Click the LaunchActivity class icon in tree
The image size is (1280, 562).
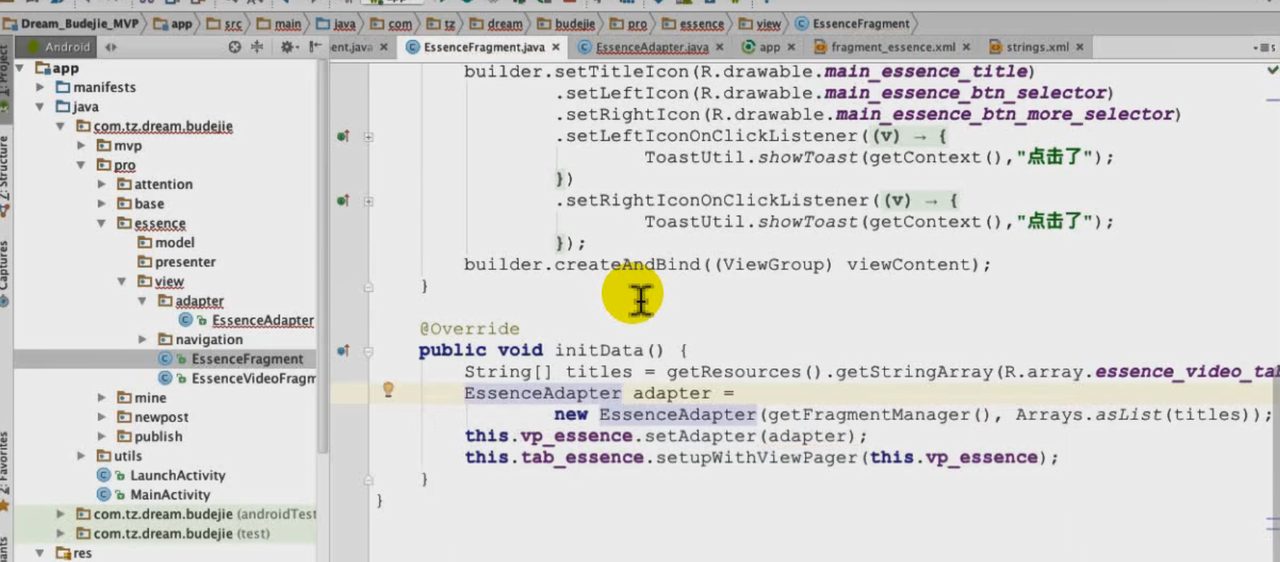click(x=104, y=475)
